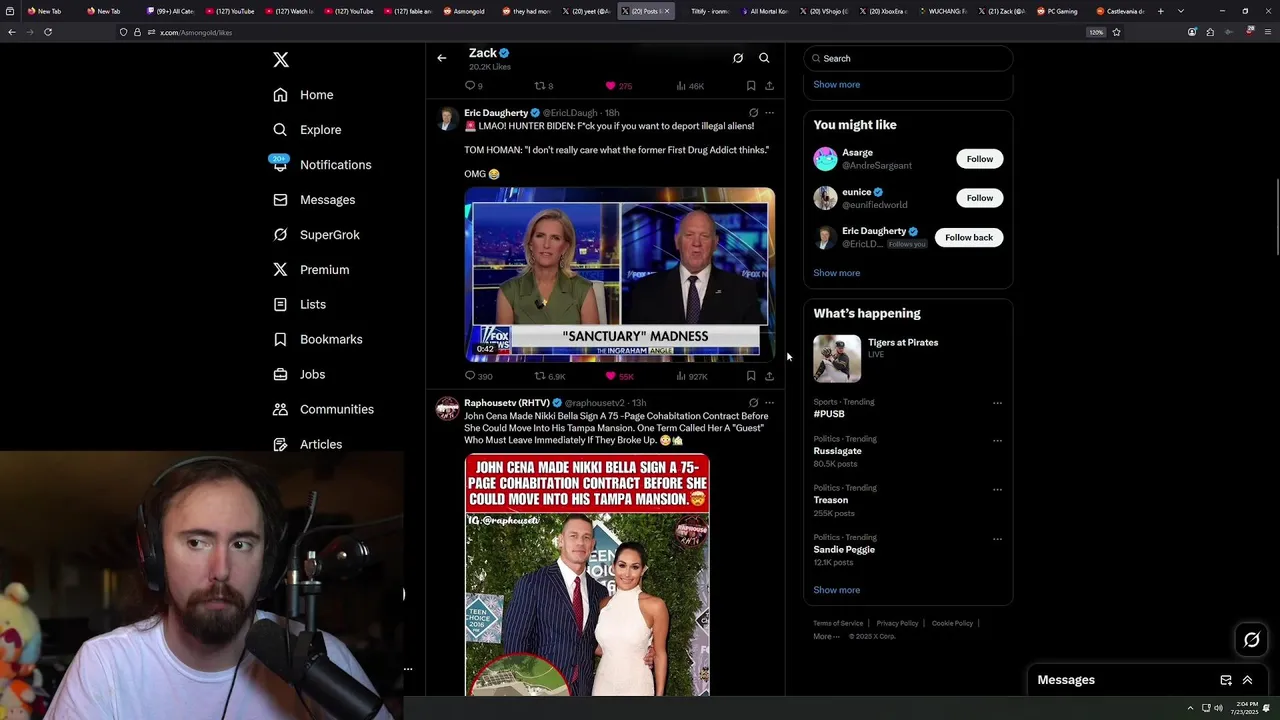The height and width of the screenshot is (720, 1280).
Task: Open the Russiagate trending topic
Action: 837,451
